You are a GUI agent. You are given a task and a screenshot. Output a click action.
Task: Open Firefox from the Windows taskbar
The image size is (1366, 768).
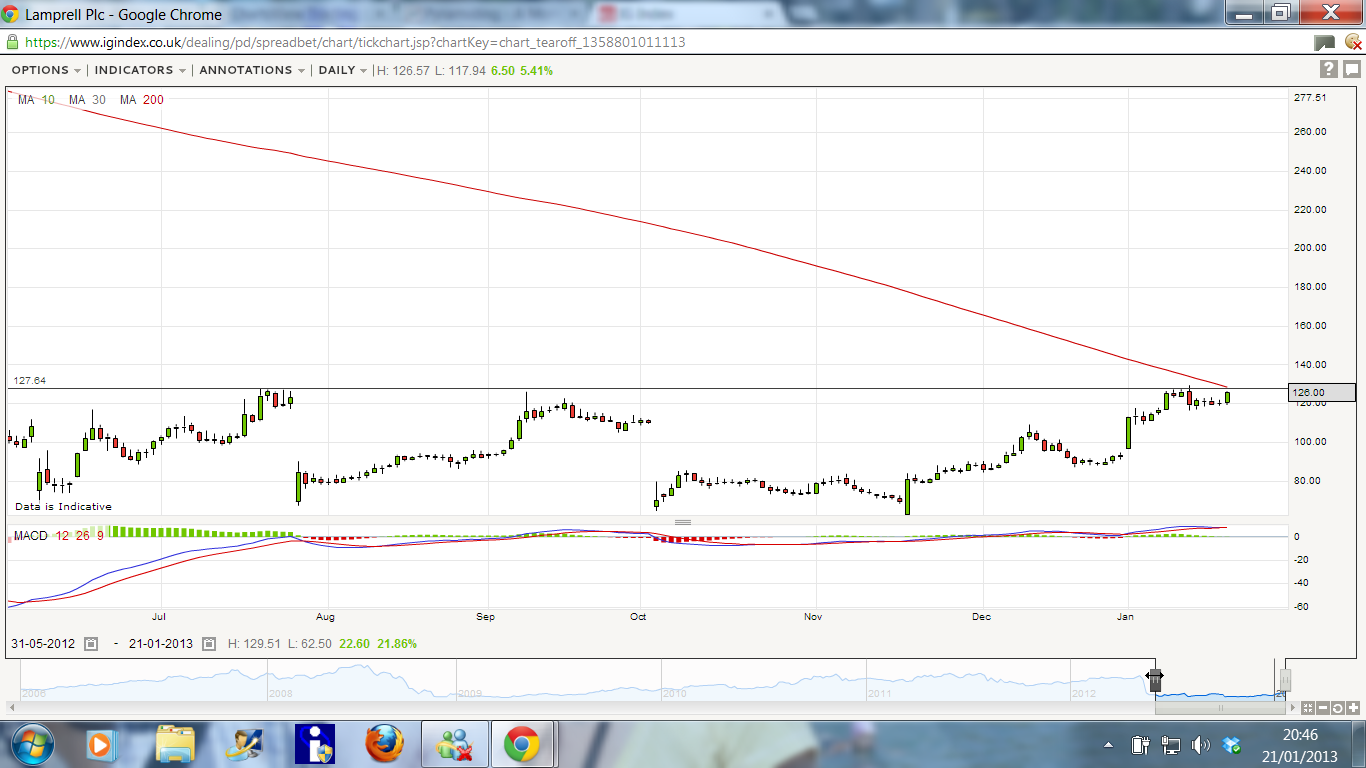384,744
